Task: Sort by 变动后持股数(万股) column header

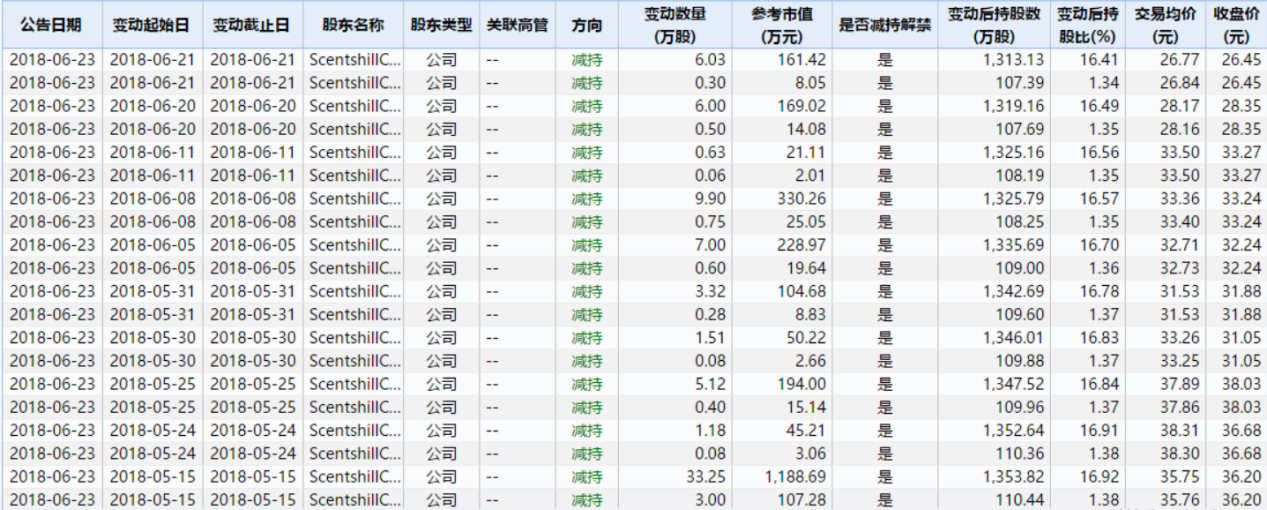Action: (x=993, y=24)
